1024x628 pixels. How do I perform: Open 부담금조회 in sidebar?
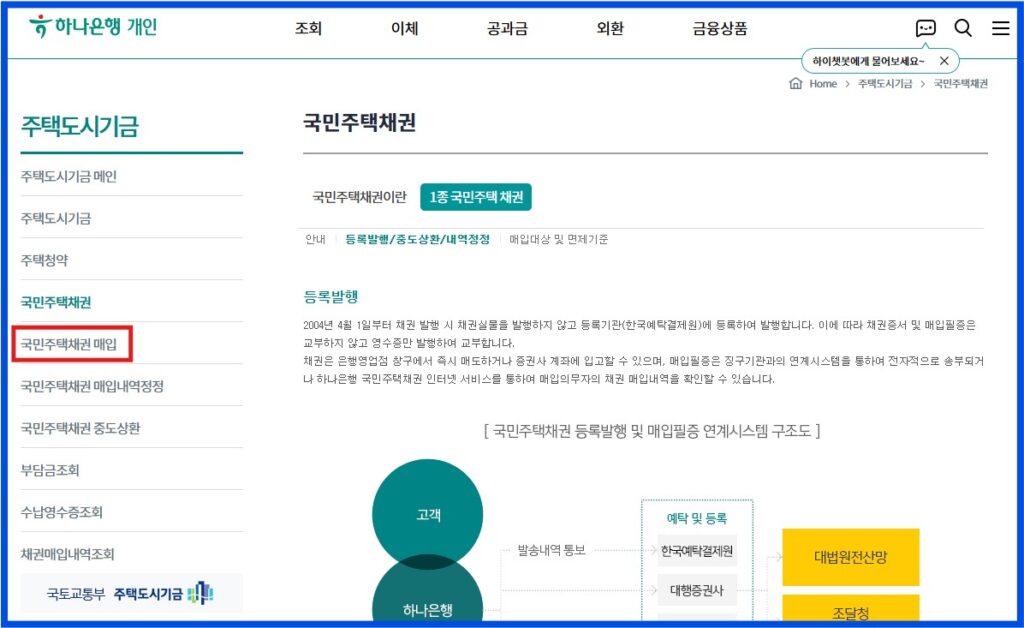pyautogui.click(x=50, y=470)
